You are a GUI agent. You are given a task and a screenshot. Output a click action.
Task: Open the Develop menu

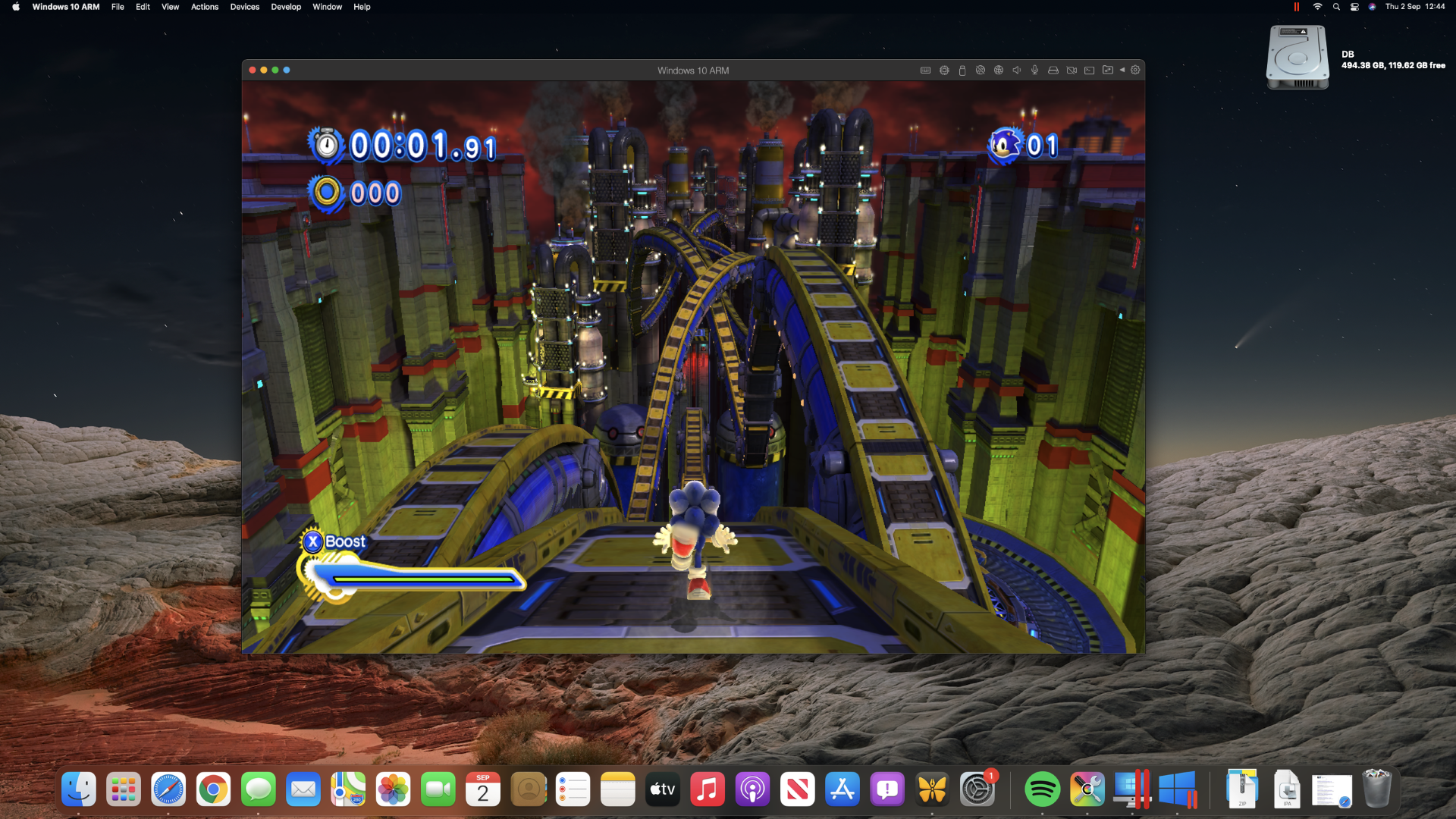(x=286, y=7)
